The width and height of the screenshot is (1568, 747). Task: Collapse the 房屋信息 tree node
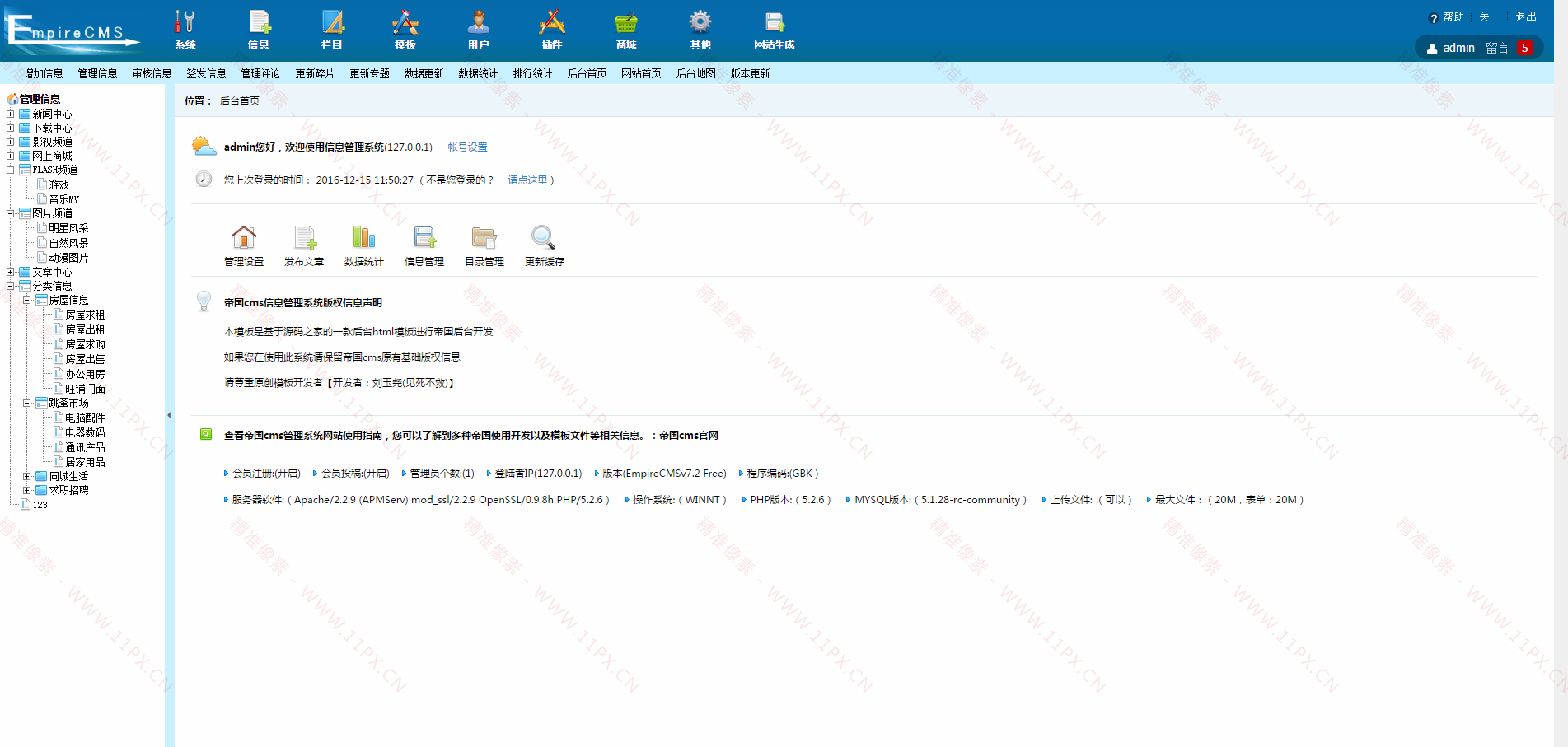click(26, 301)
